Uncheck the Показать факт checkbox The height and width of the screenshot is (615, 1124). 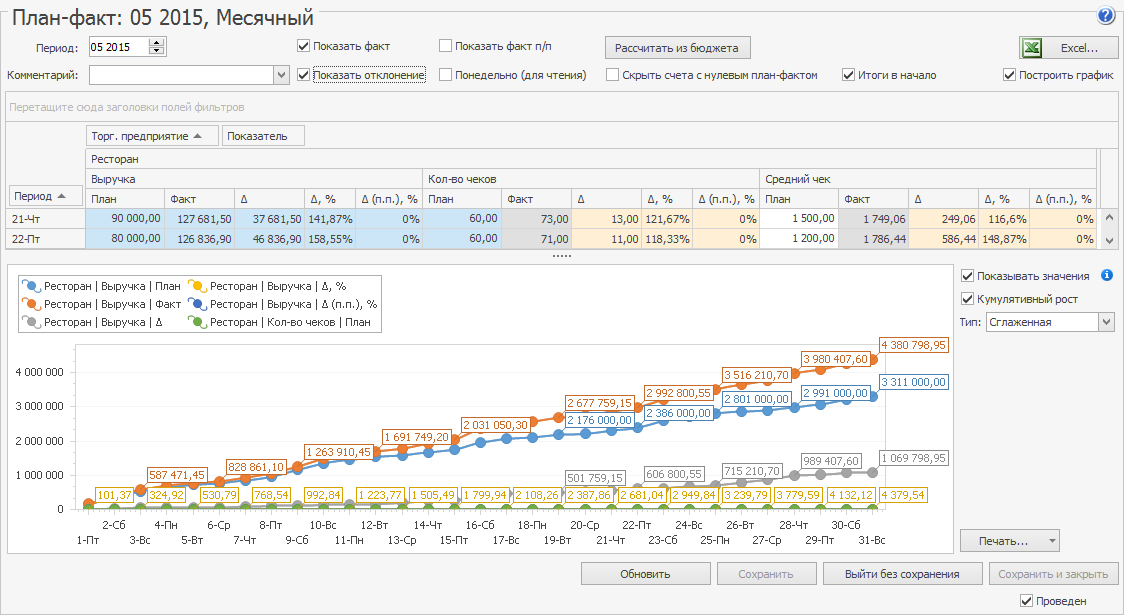click(x=303, y=46)
